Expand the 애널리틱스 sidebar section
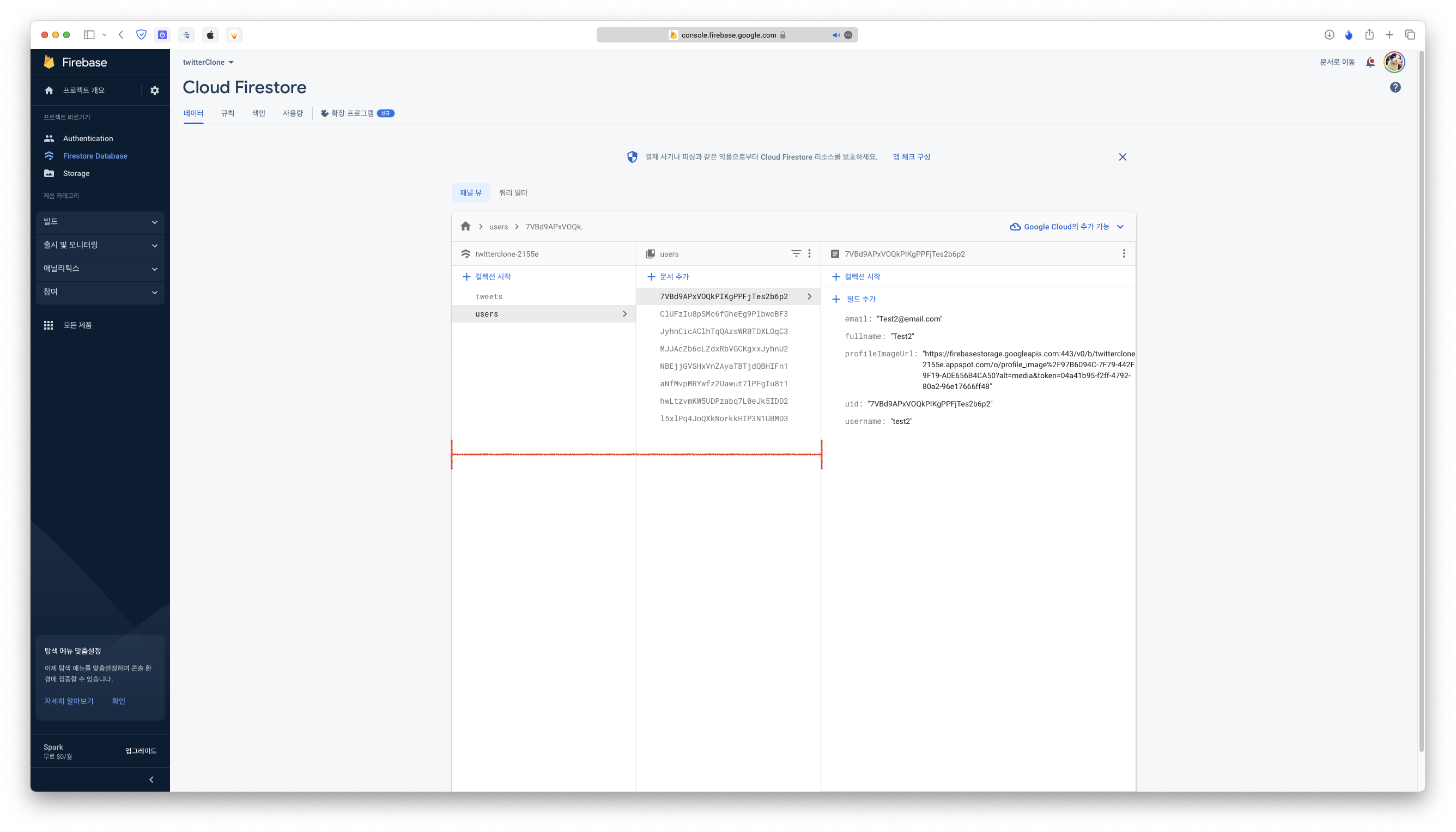The image size is (1456, 832). pos(100,269)
